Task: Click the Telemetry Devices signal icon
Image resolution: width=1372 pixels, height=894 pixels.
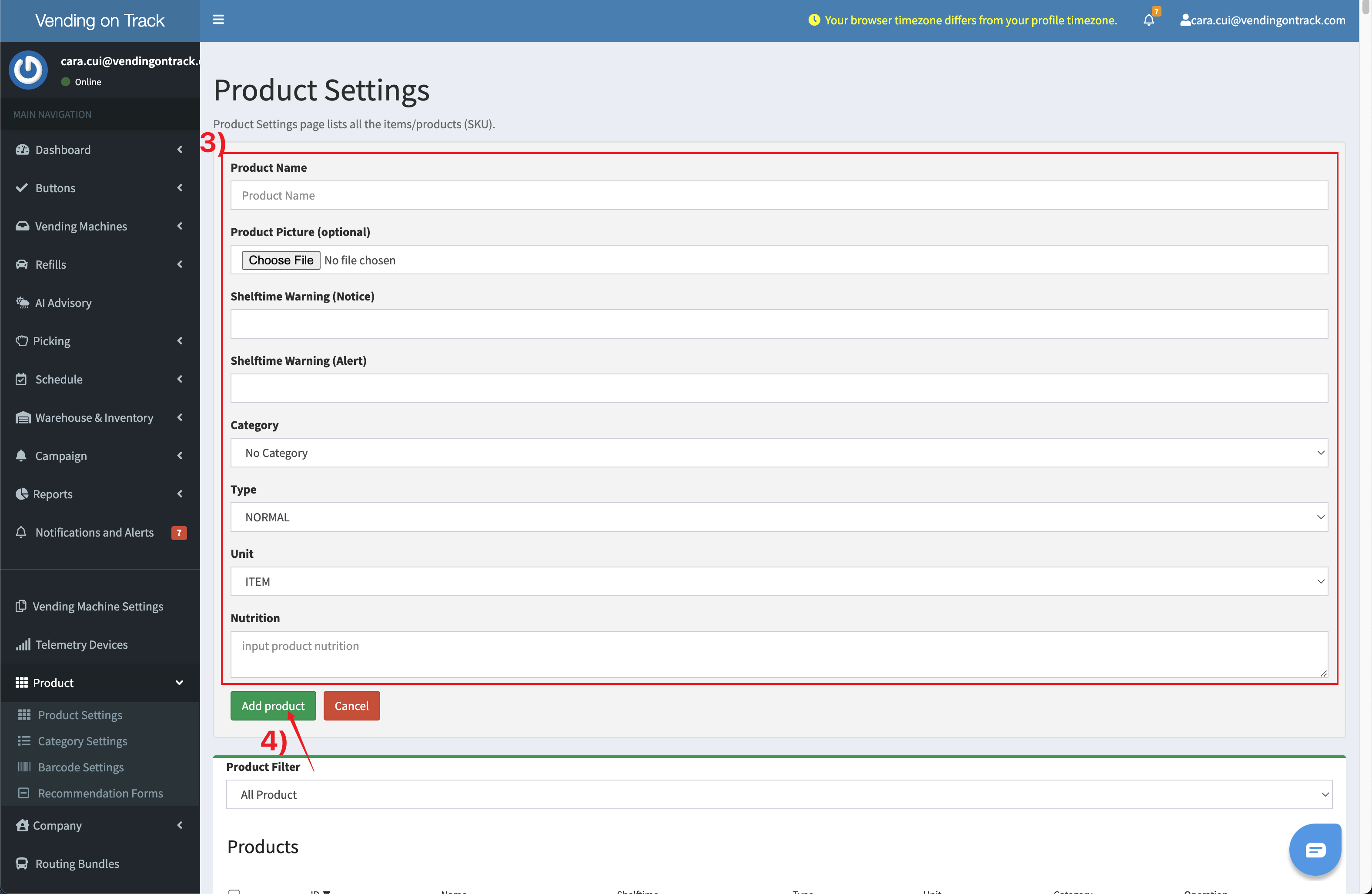Action: coord(23,644)
